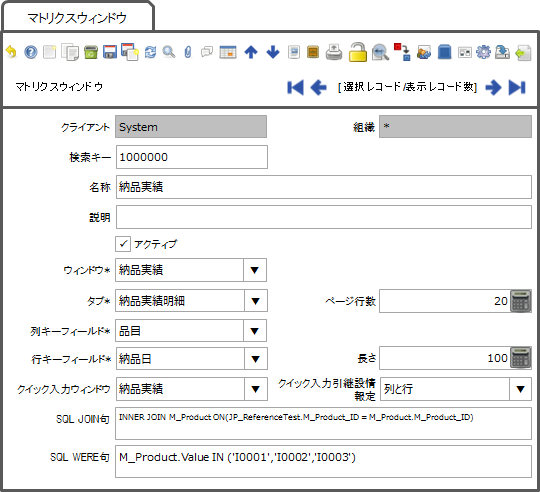Image resolution: width=540 pixels, height=492 pixels.
Task: Click the マトリクスウィンドウ breadcrumb label
Action: click(x=59, y=87)
